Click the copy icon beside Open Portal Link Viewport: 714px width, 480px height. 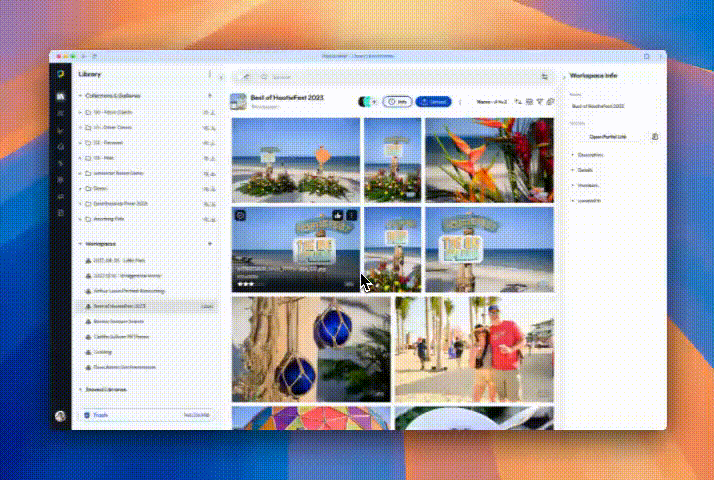655,137
